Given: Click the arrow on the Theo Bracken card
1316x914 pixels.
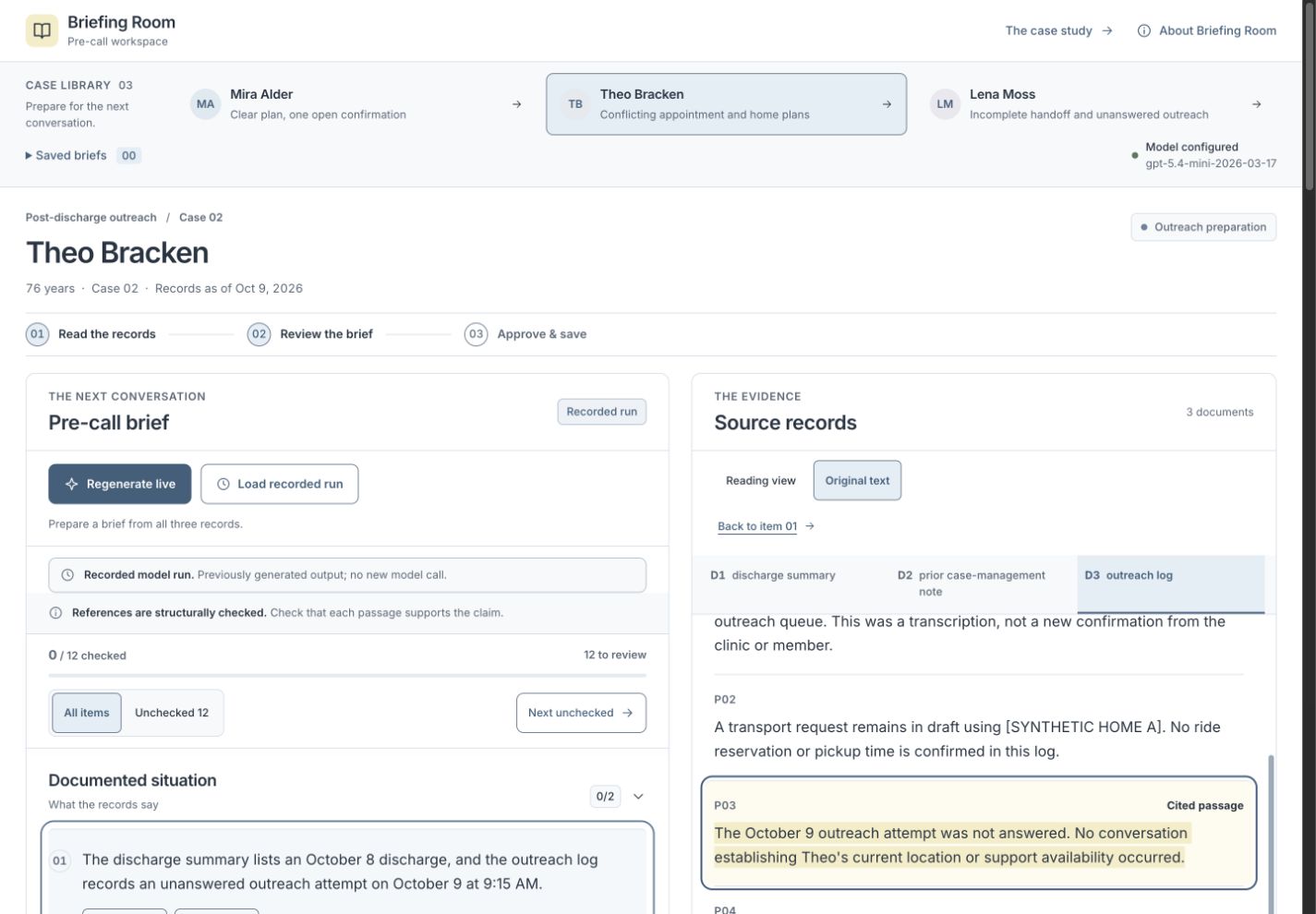Looking at the screenshot, I should (x=887, y=104).
